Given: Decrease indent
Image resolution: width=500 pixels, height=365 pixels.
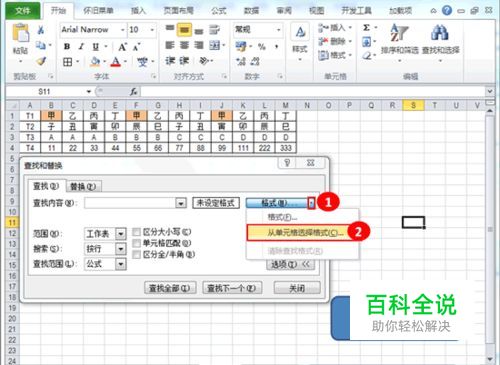Looking at the screenshot, I should (x=170, y=61).
